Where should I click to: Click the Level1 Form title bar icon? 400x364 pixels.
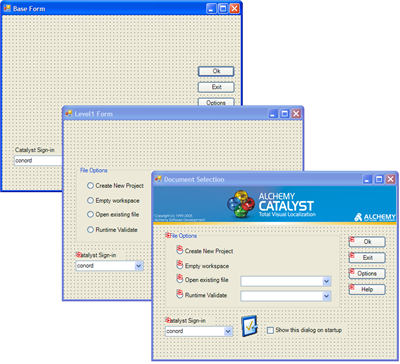coord(69,114)
